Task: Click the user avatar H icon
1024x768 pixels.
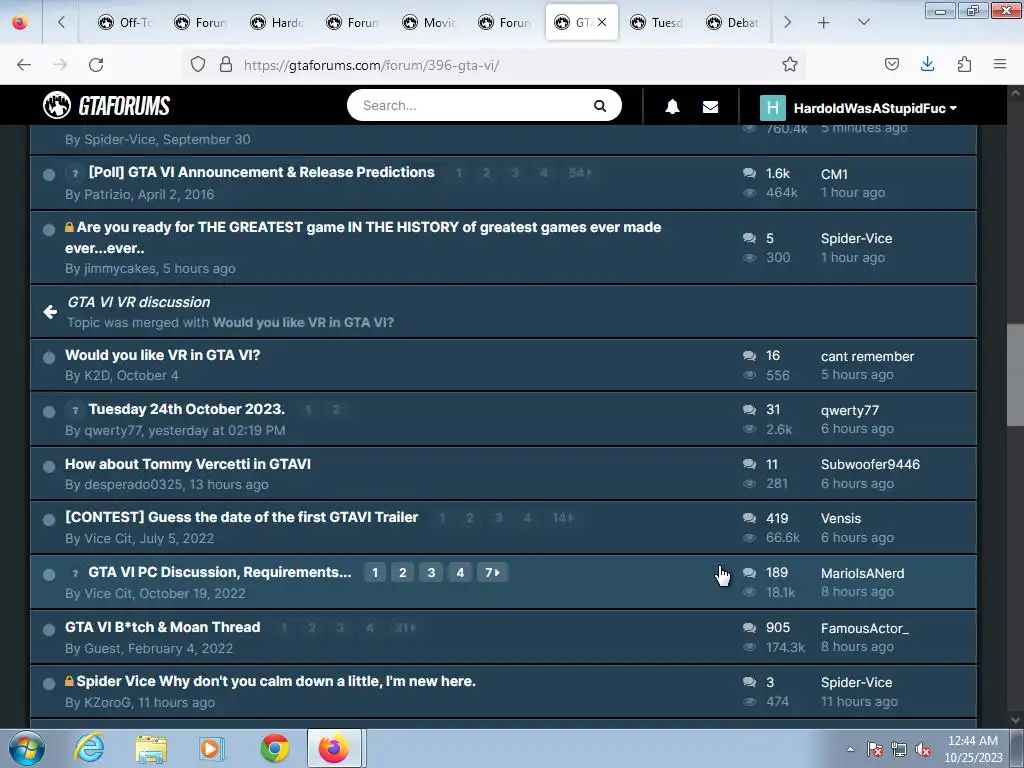Action: click(x=773, y=108)
